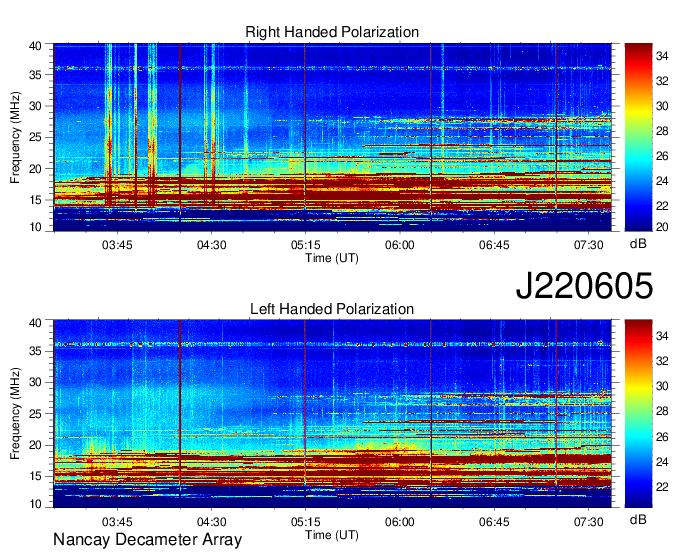Click the 40 MHz tick on the bottom frequency axis
680x552 pixels.
pos(36,323)
